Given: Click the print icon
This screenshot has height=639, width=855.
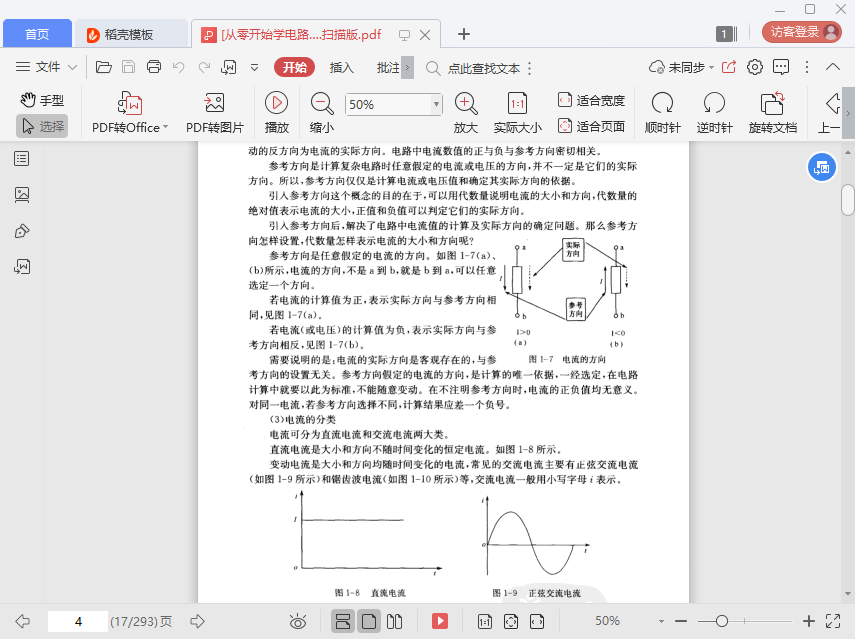Looking at the screenshot, I should pos(154,67).
